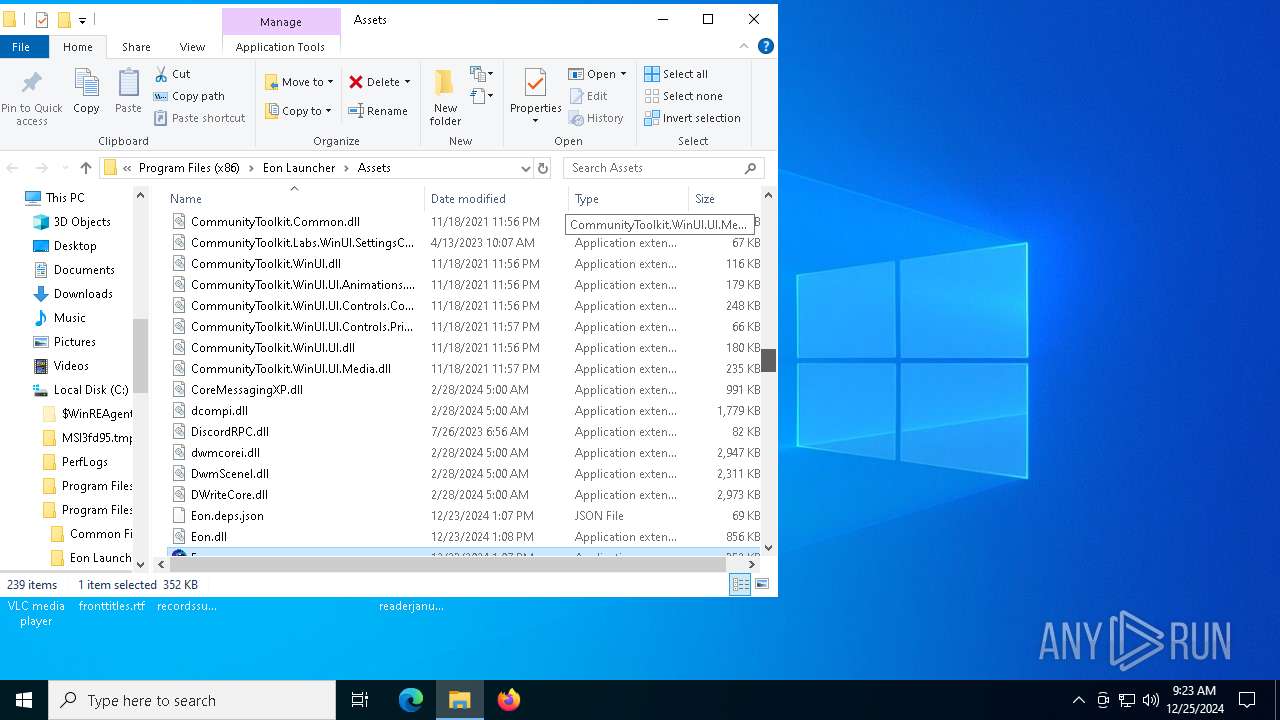Click Select none in ribbon
This screenshot has width=1280, height=720.
(683, 96)
